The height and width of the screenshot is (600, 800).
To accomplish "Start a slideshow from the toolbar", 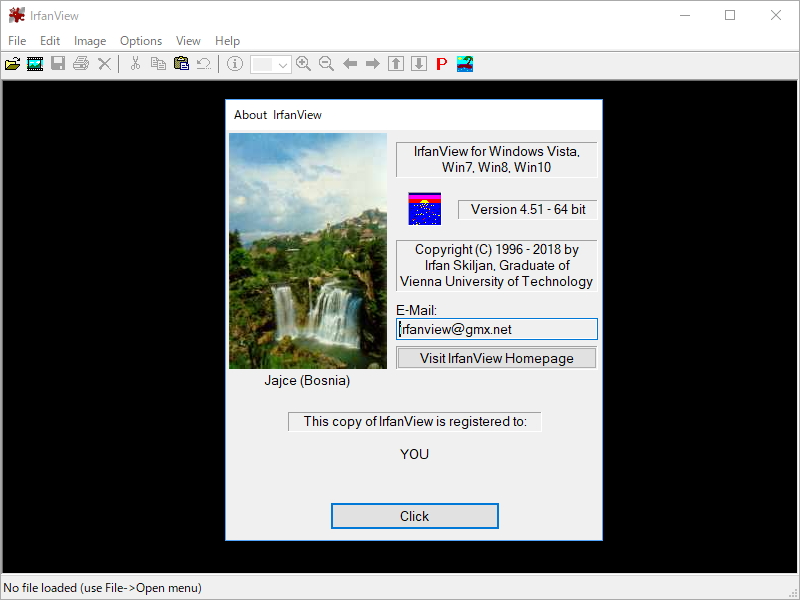I will coord(34,63).
